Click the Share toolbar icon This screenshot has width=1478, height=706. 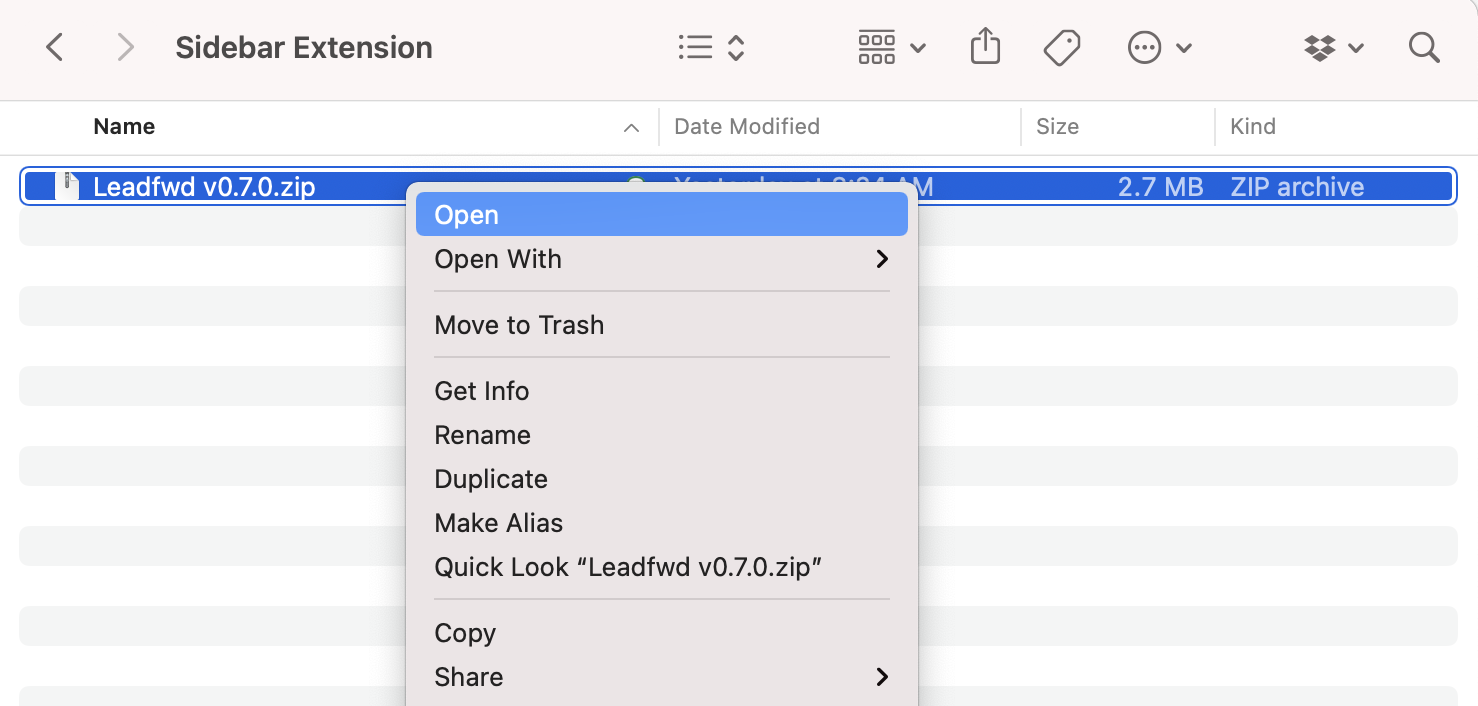(x=985, y=47)
